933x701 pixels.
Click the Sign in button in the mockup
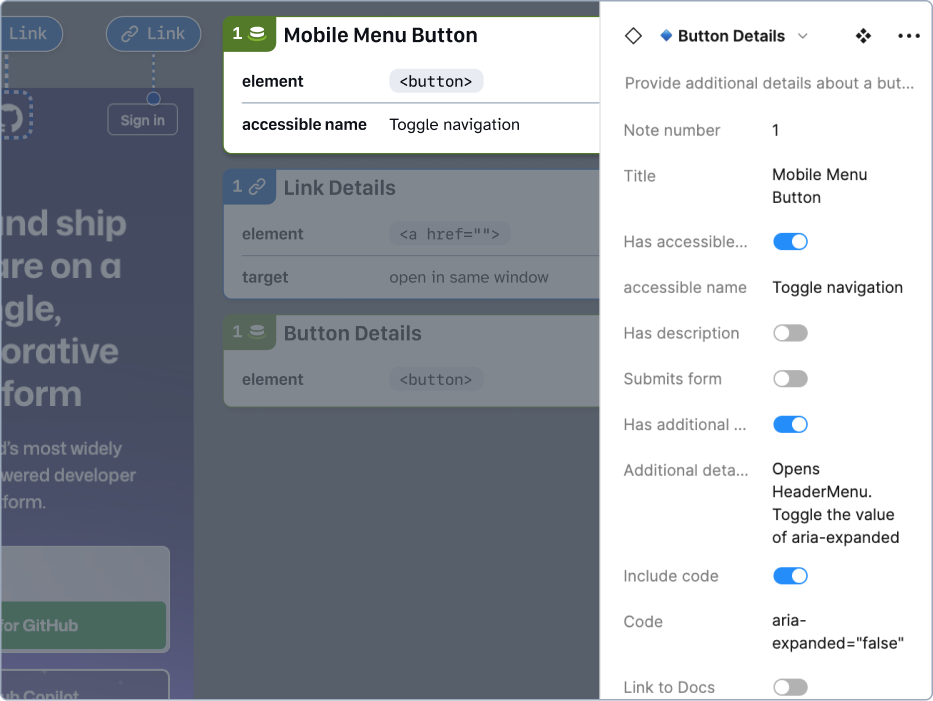[143, 120]
